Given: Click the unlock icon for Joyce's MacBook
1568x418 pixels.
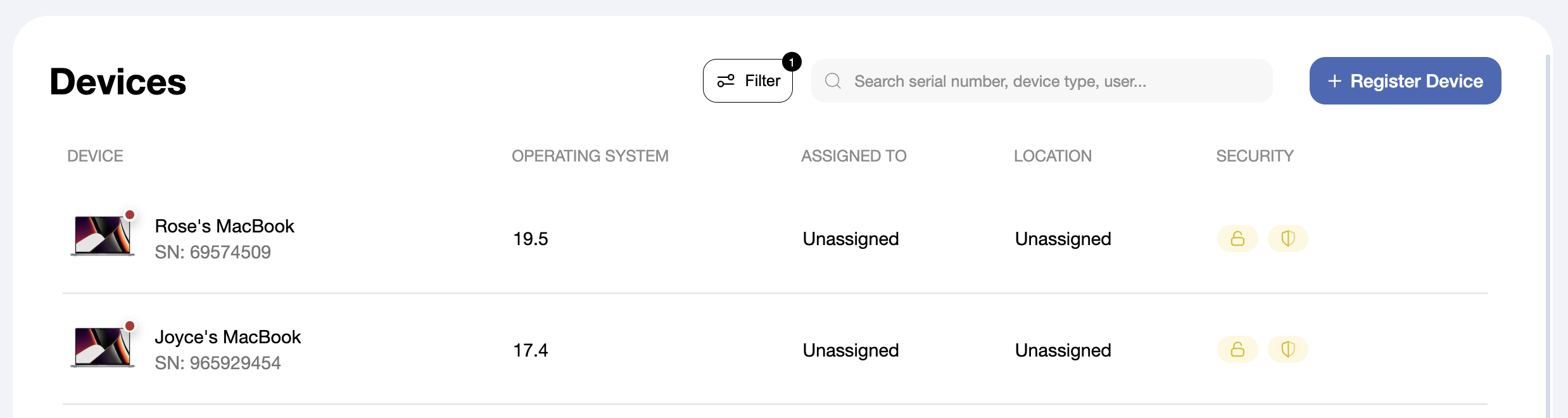Looking at the screenshot, I should 1237,350.
